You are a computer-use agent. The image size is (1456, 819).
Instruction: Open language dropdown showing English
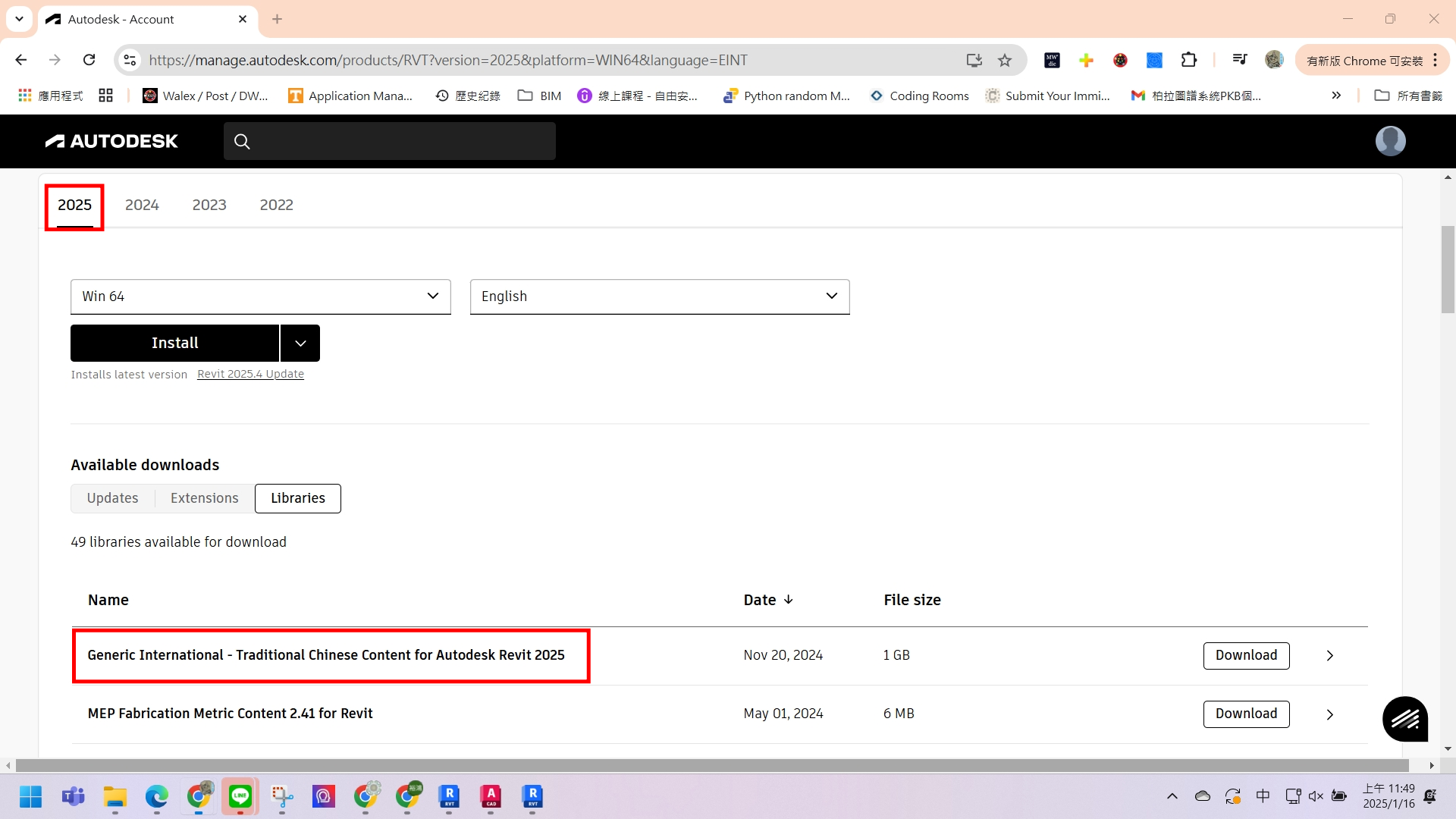pos(660,297)
